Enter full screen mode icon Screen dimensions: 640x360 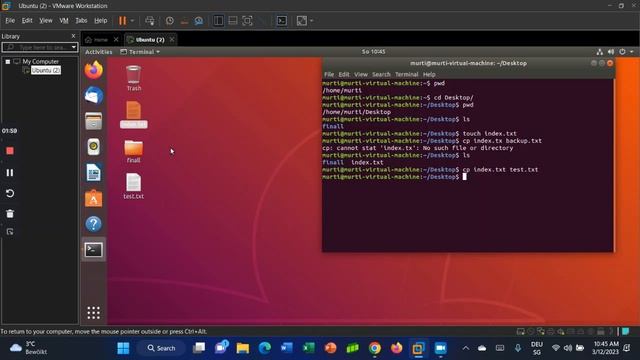pos(247,21)
